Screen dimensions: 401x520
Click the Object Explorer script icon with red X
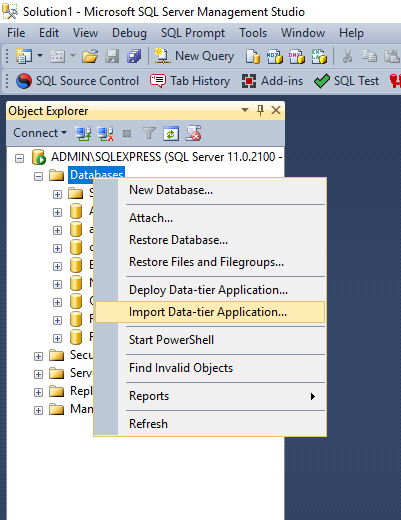tap(194, 133)
